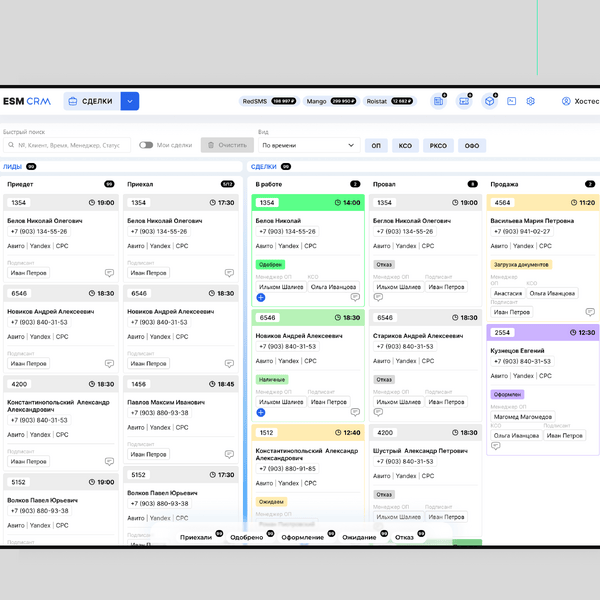Open comment icon on Провал card 1354
The width and height of the screenshot is (600, 600).
pos(378,297)
